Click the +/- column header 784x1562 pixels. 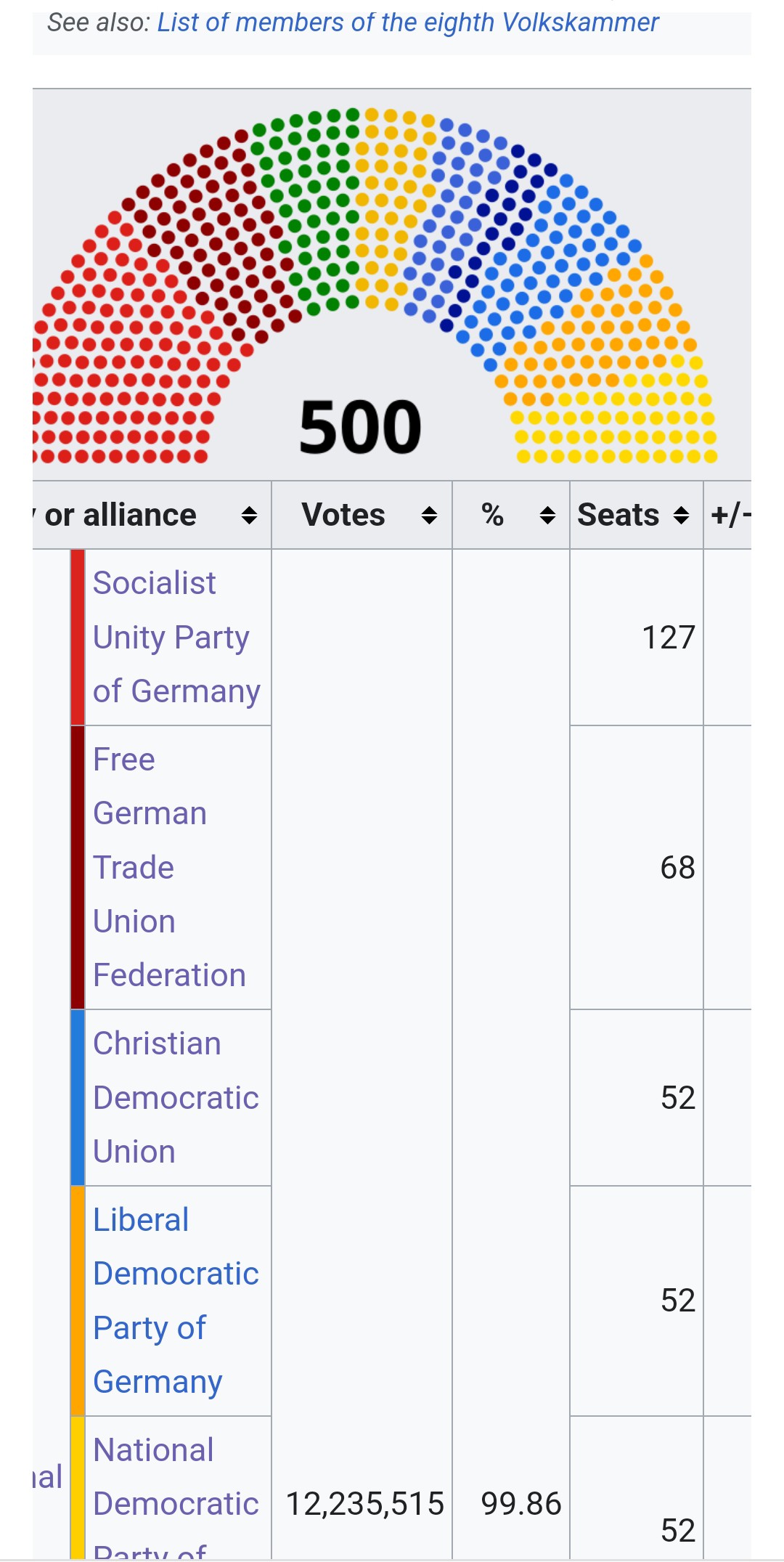(728, 515)
